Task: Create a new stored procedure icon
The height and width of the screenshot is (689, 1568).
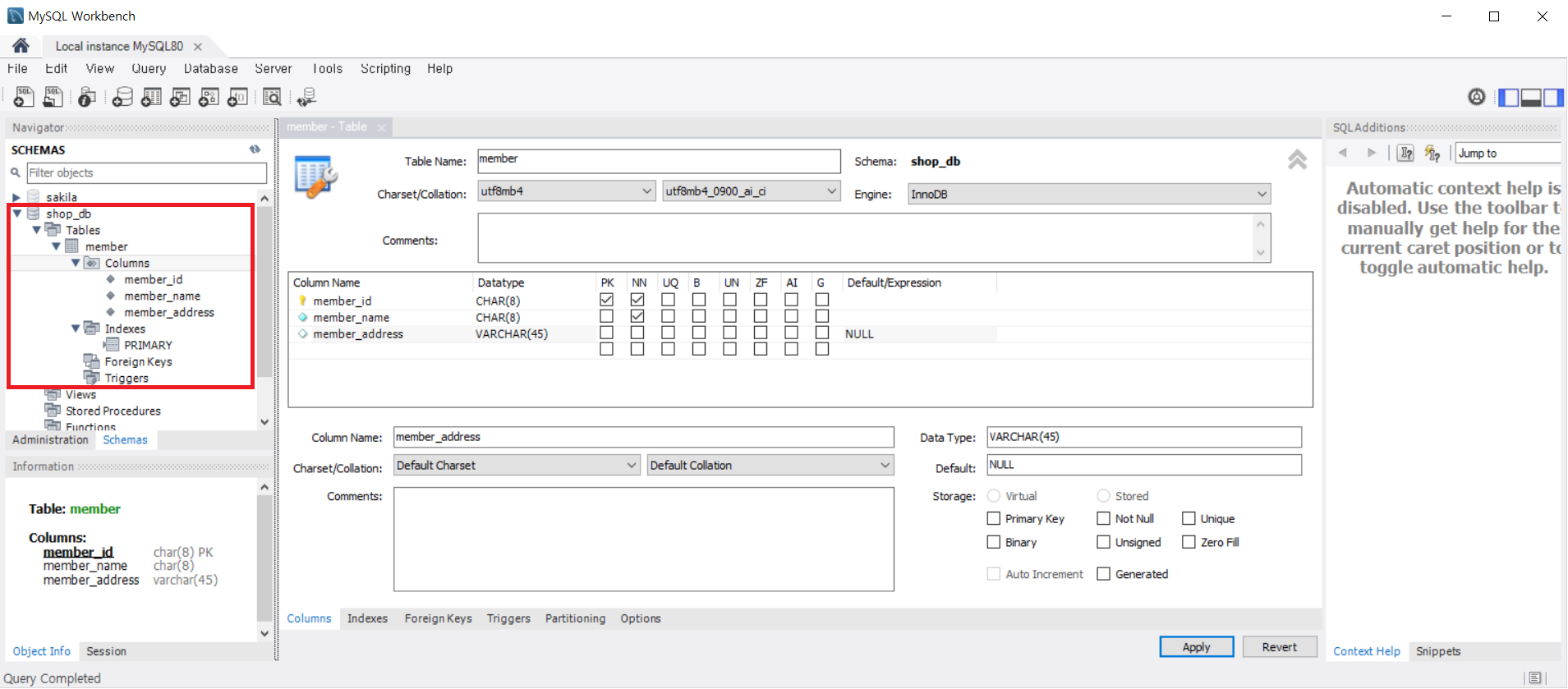Action: [x=209, y=97]
